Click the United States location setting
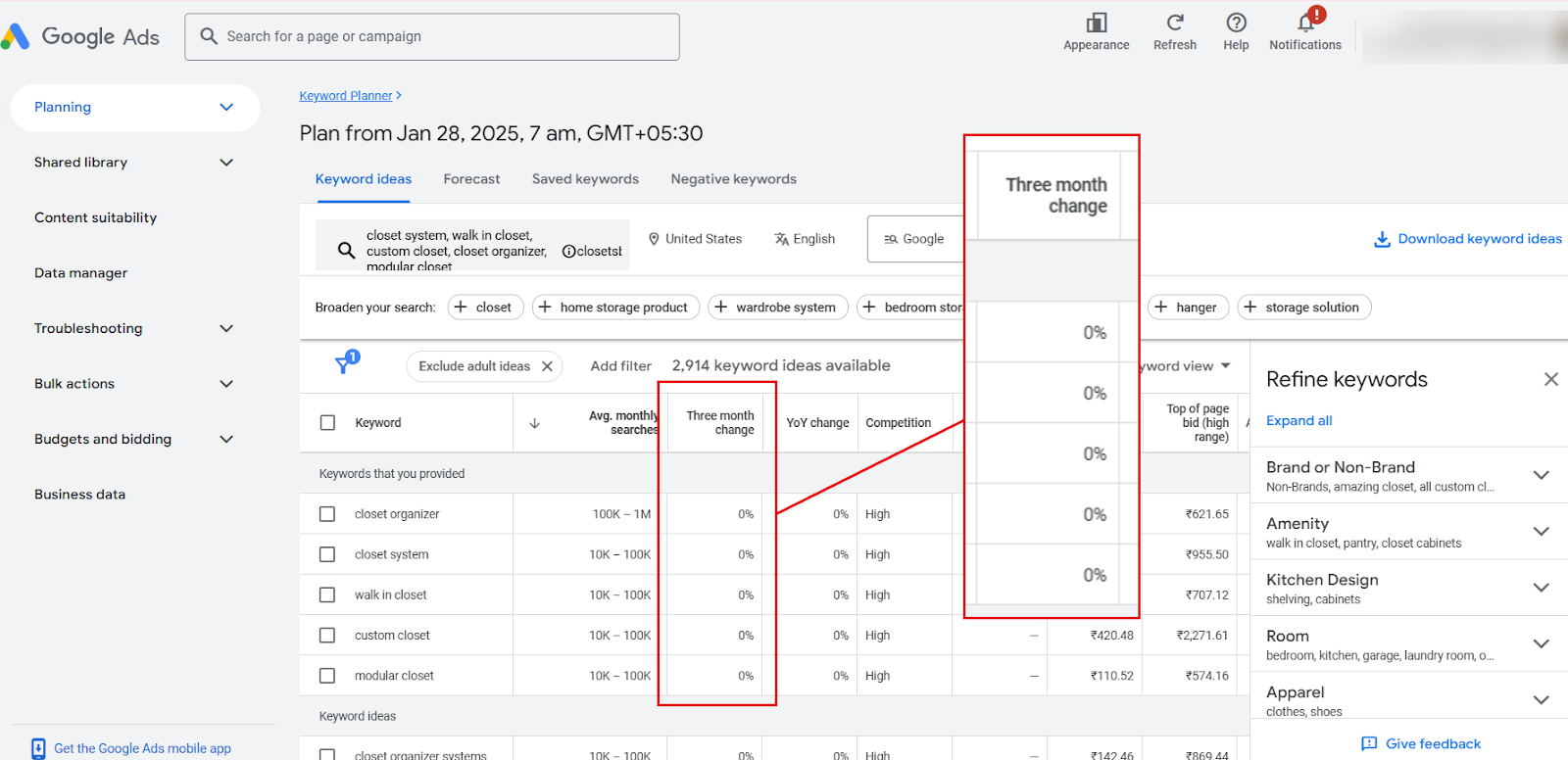 coord(695,239)
